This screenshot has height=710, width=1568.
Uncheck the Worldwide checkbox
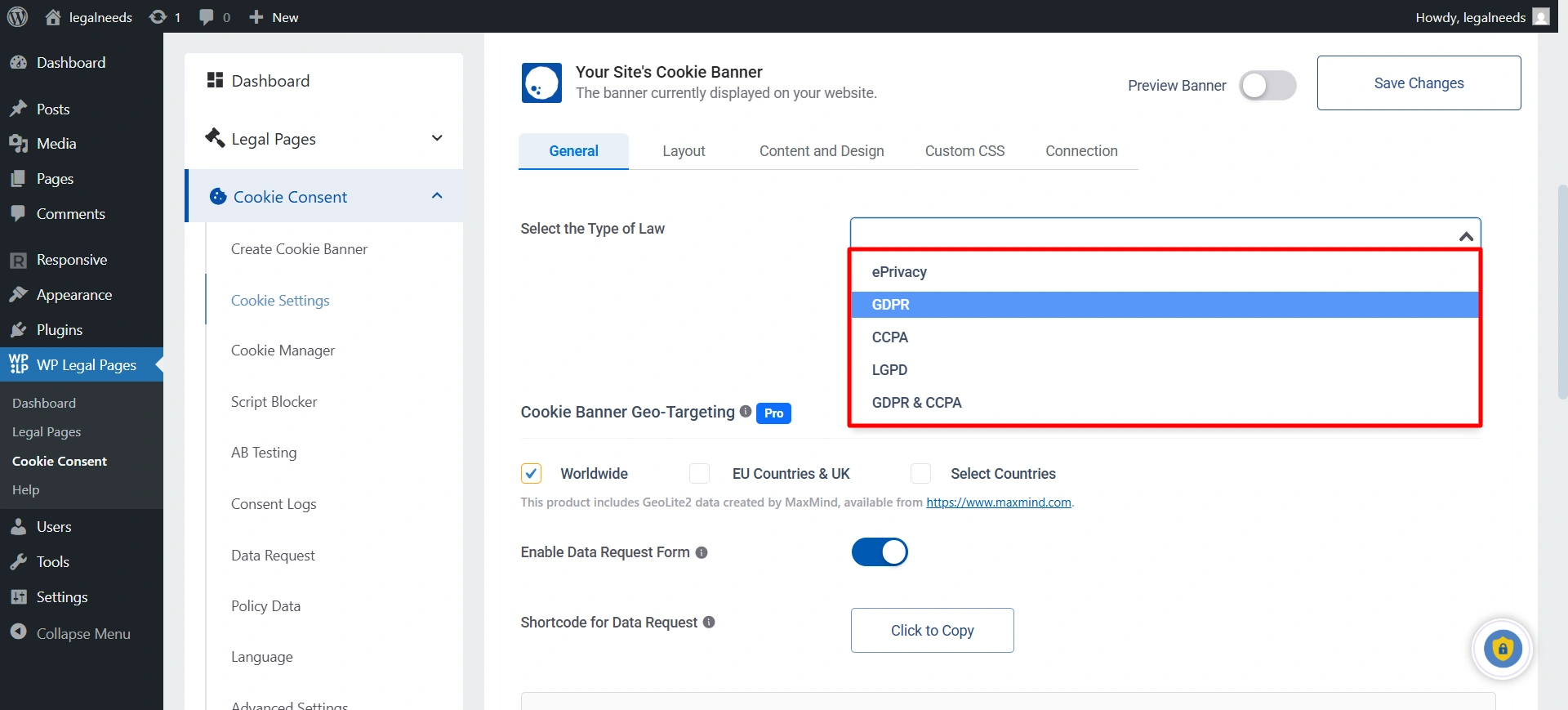point(531,474)
